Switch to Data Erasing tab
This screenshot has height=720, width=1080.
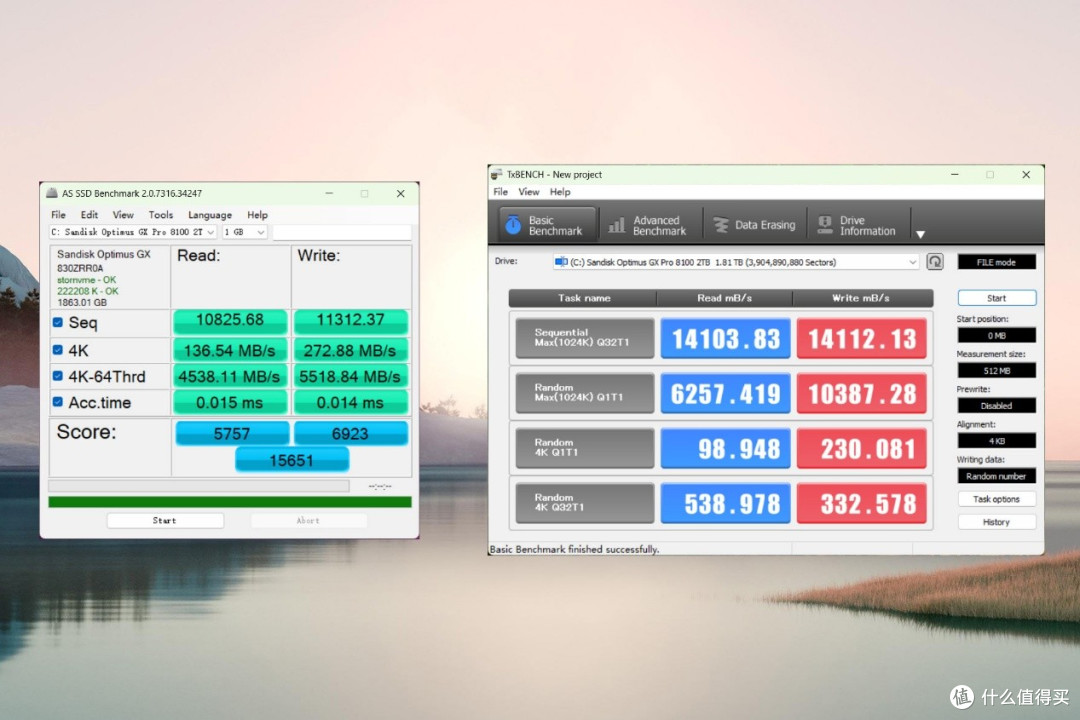click(x=754, y=225)
